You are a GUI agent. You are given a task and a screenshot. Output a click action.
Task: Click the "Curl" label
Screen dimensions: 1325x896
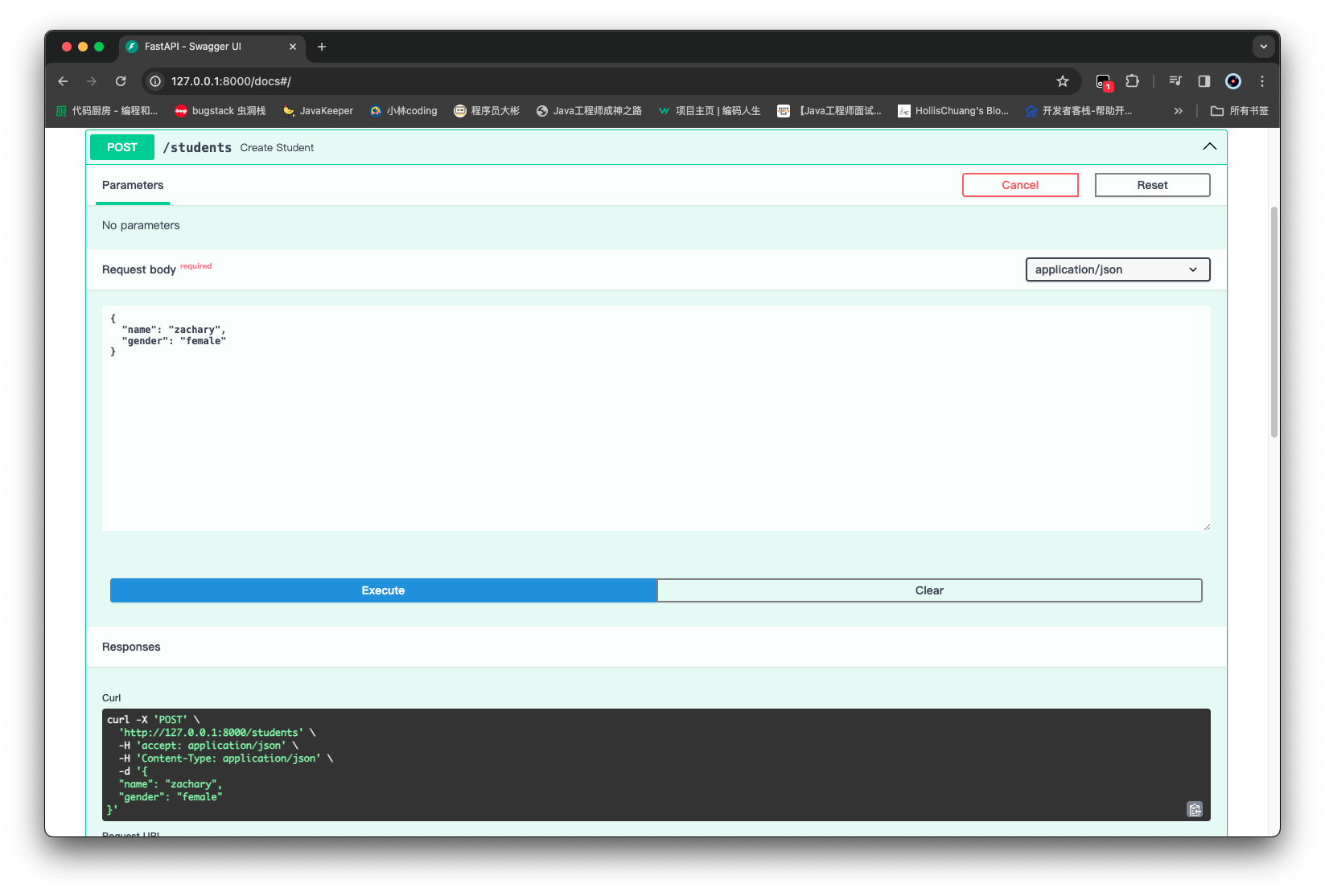112,698
